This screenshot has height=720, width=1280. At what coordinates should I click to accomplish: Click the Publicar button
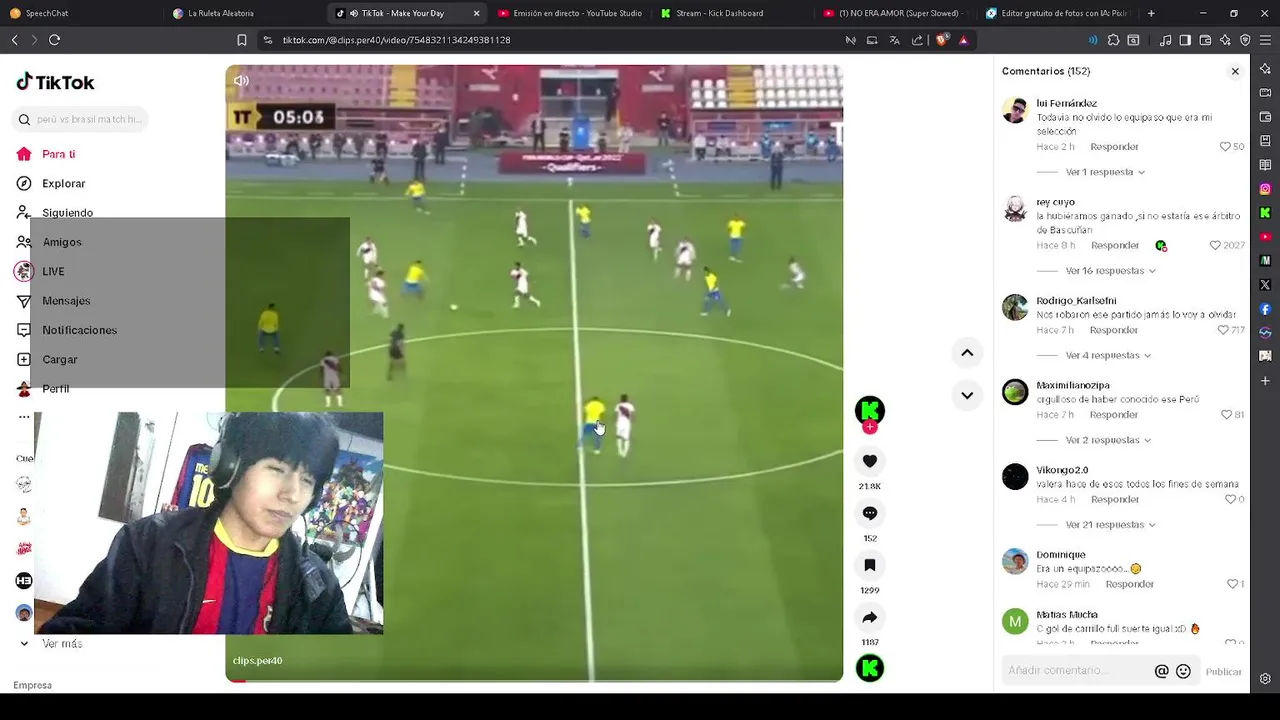(x=1223, y=672)
